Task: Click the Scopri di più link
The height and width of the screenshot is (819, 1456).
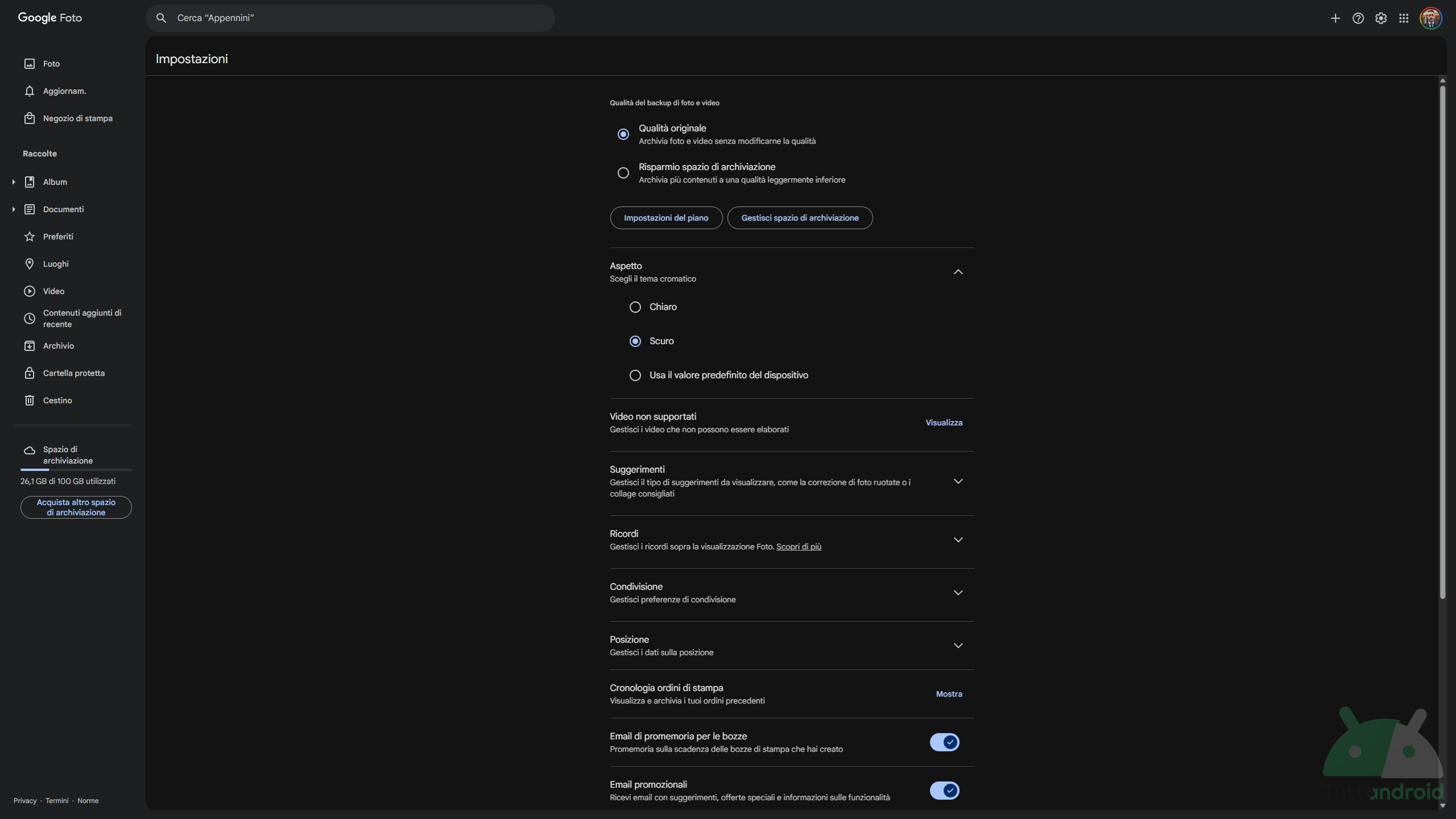Action: pos(799,547)
